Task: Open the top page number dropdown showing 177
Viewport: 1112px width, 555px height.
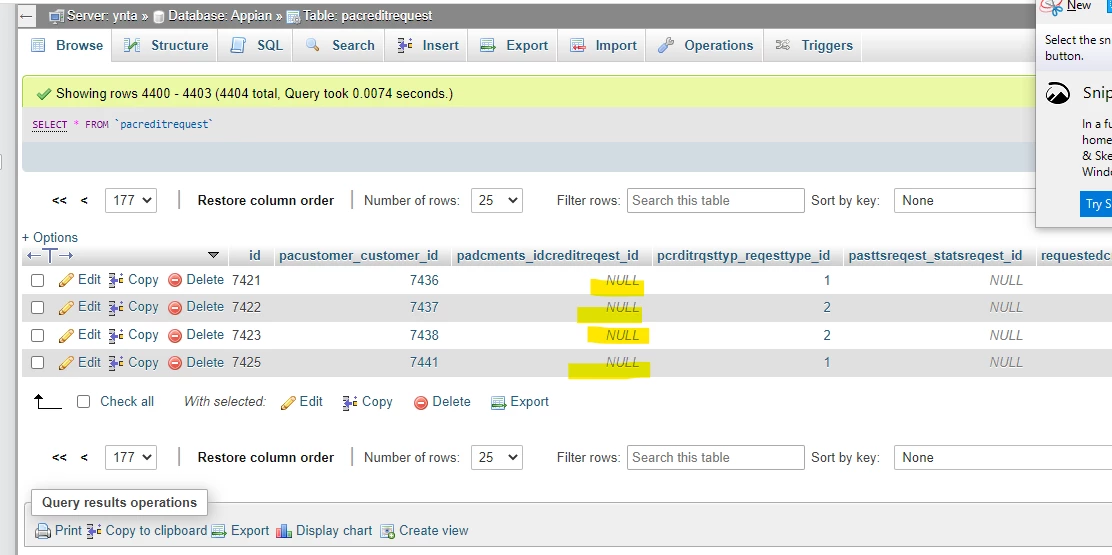Action: pyautogui.click(x=130, y=201)
